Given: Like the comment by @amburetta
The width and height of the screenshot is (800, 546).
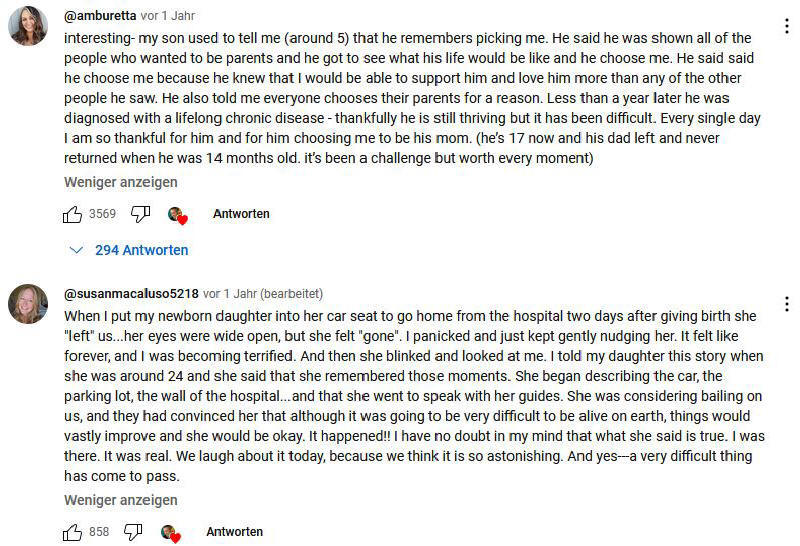Looking at the screenshot, I should point(73,214).
